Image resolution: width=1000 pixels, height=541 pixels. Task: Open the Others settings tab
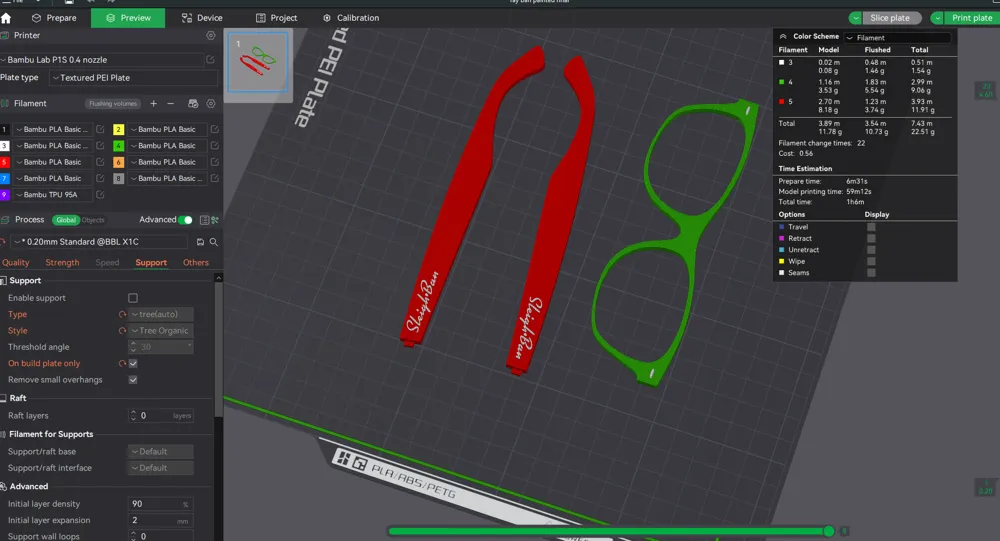click(x=196, y=263)
